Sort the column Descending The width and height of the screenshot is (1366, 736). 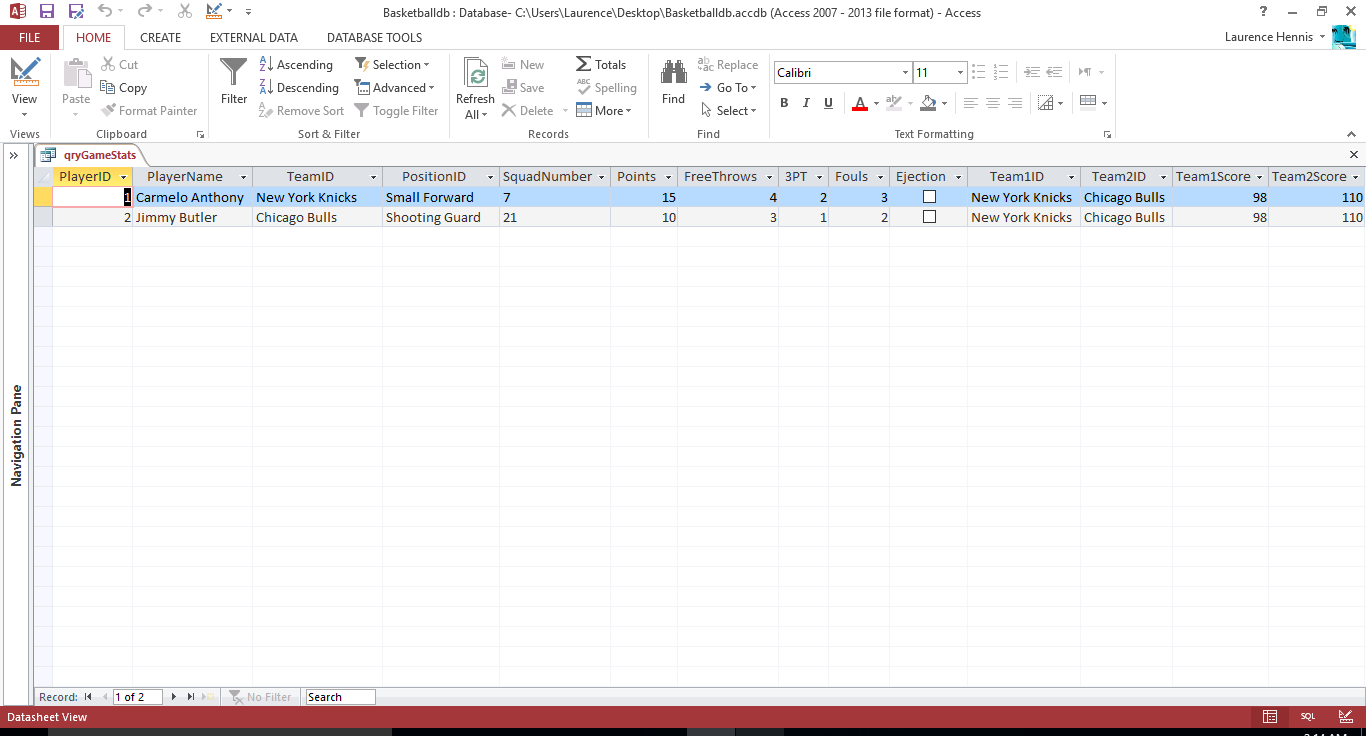[299, 88]
